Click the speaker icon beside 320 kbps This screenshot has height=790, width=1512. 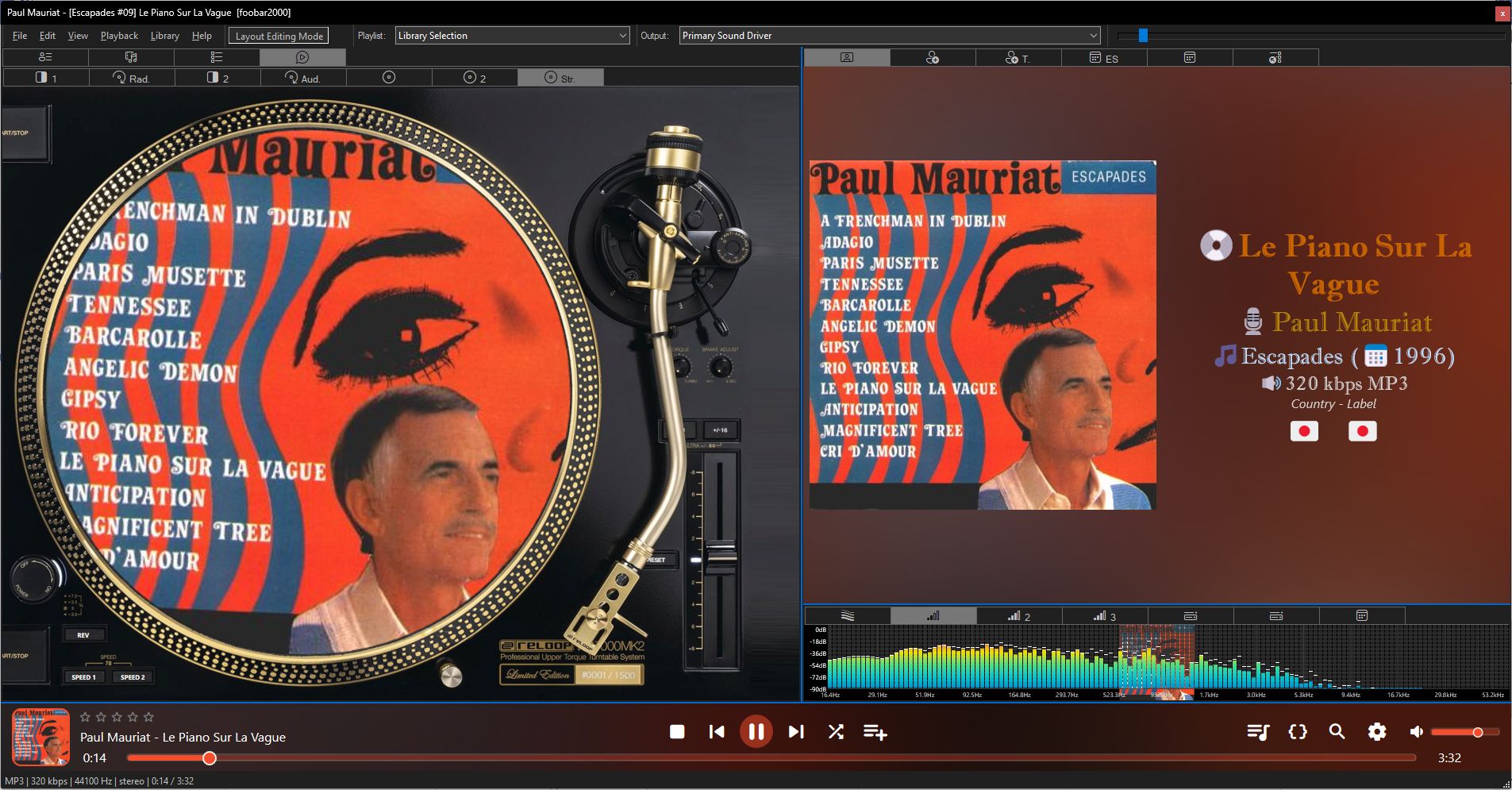(x=1272, y=383)
